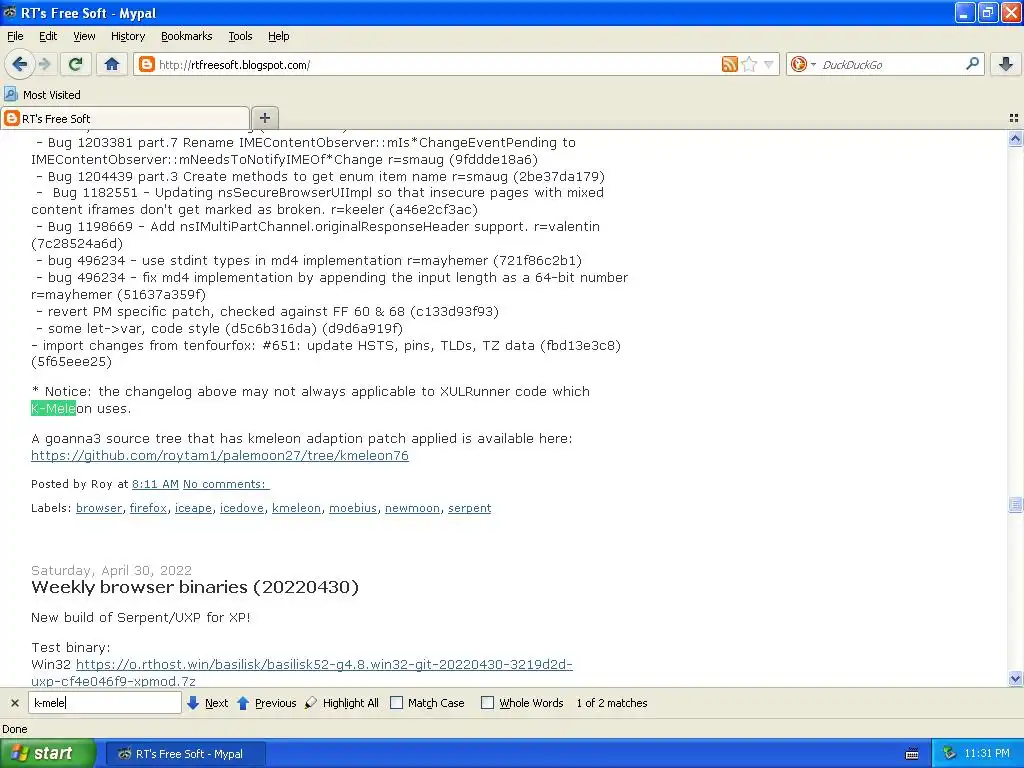Toggle Highlight All in find bar
1024x768 pixels.
coord(342,703)
